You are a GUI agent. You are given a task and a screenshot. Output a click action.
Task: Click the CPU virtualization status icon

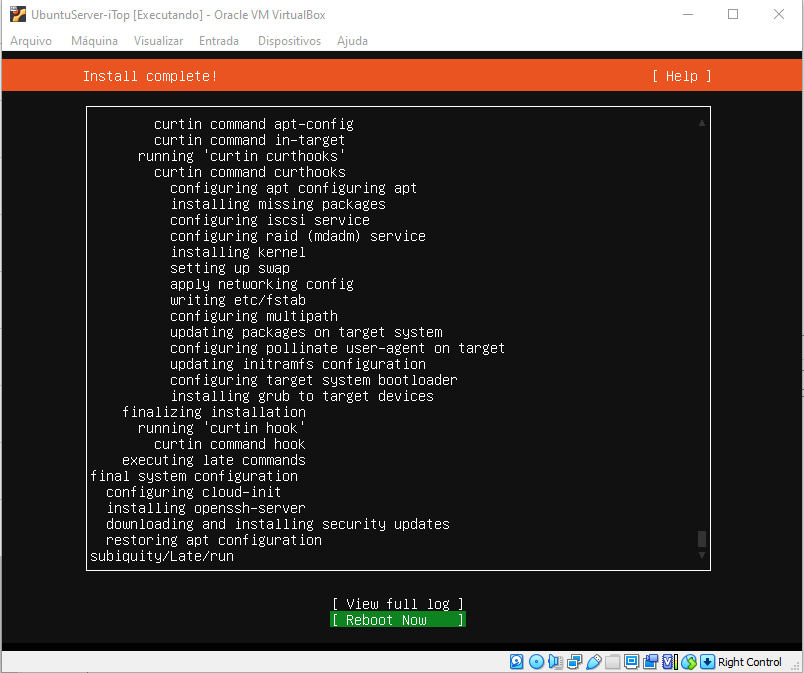coord(670,662)
